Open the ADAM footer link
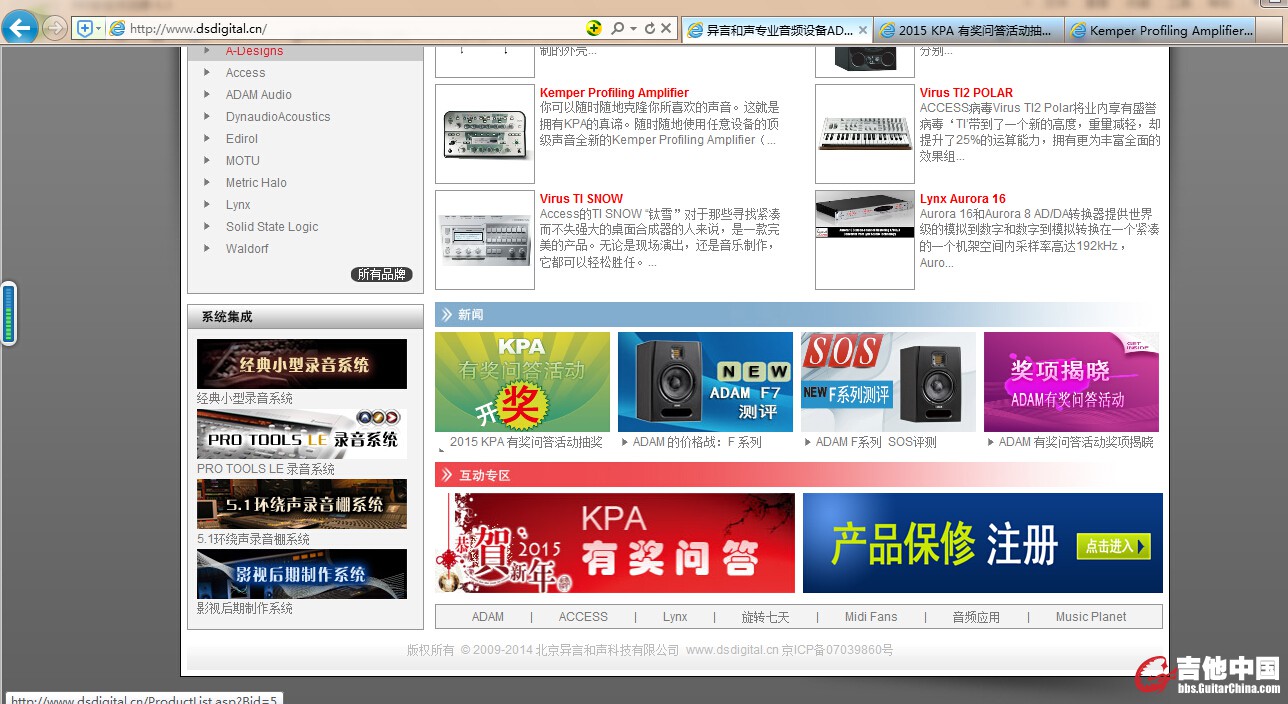This screenshot has height=704, width=1288. click(x=488, y=617)
